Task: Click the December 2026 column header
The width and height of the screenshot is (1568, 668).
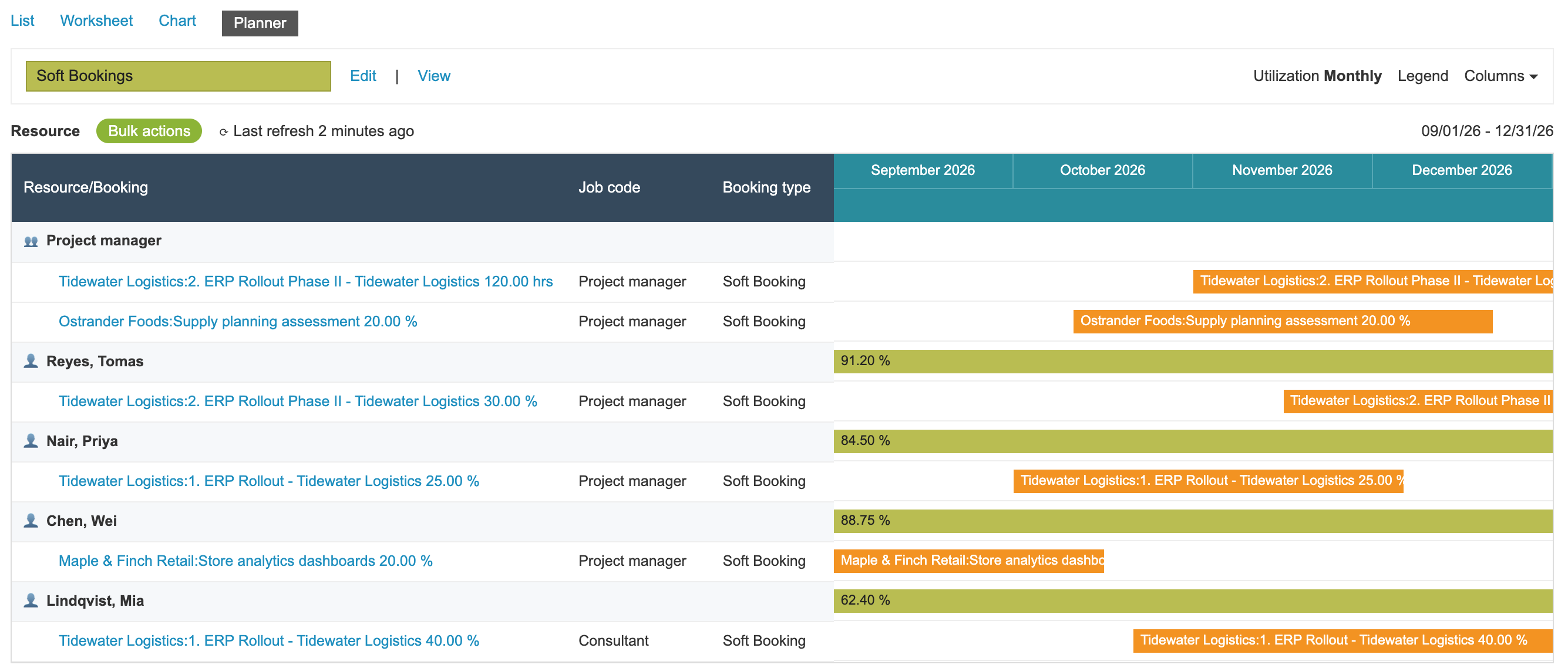Action: [1462, 170]
